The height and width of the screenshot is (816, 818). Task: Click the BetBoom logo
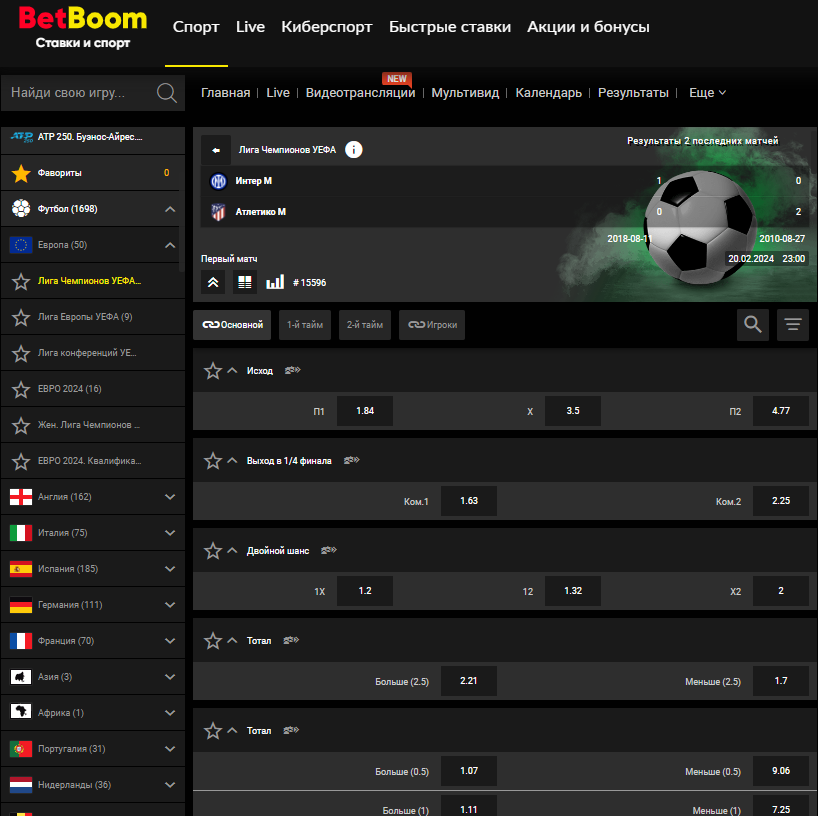(82, 28)
